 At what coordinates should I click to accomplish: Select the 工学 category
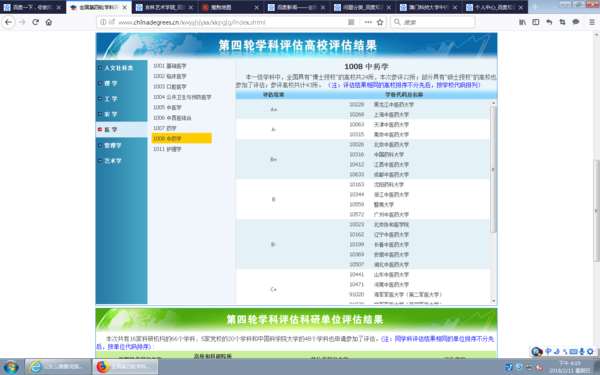click(111, 99)
